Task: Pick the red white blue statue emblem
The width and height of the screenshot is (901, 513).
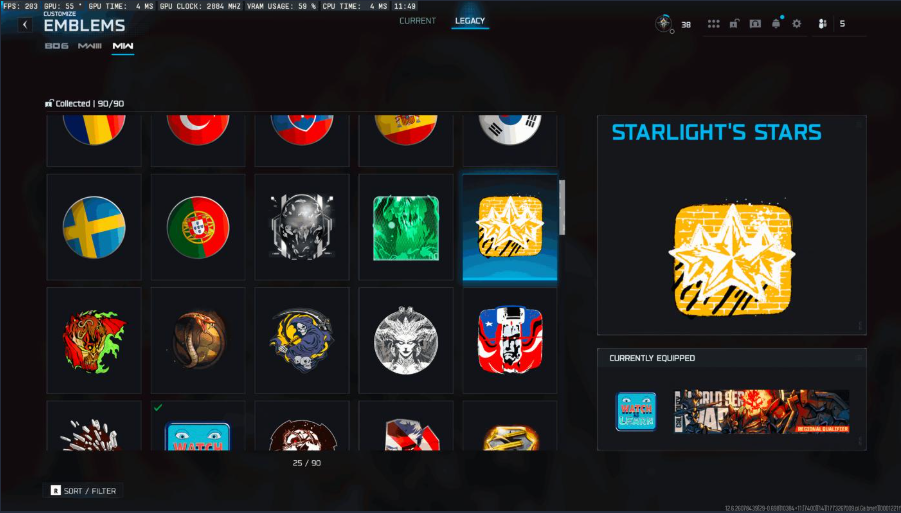Action: [x=510, y=341]
